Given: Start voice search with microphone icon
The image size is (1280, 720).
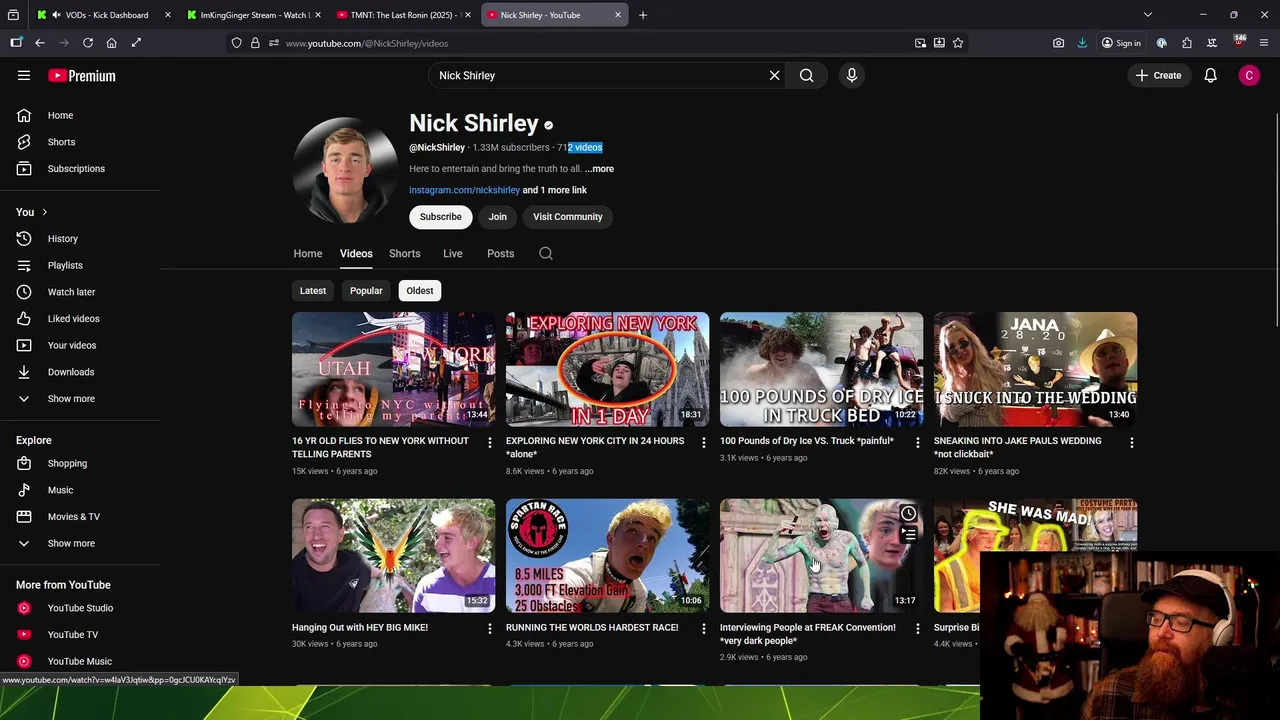Looking at the screenshot, I should tap(852, 75).
